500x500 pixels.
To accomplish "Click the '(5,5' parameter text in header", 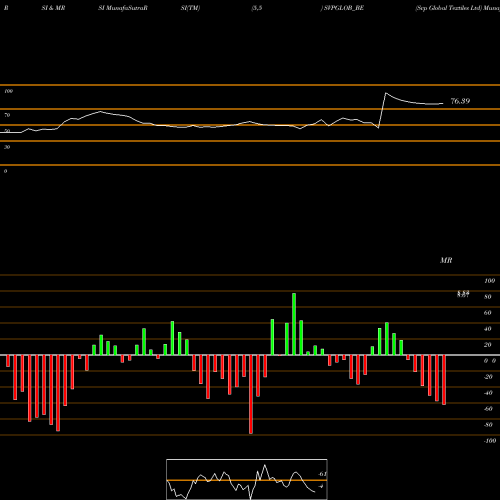I will coord(257,8).
